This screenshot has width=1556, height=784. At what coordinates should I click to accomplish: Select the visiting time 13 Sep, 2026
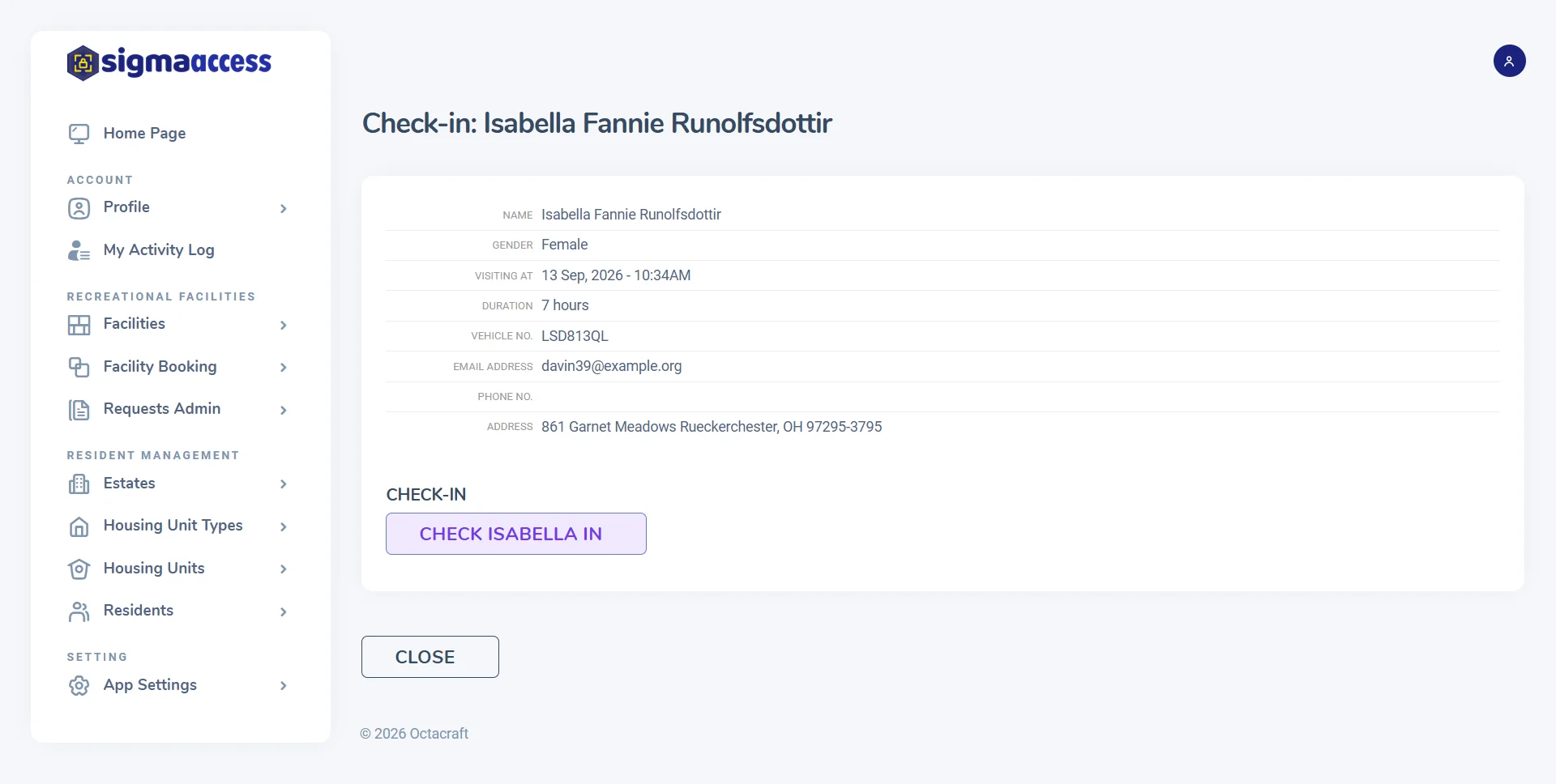click(616, 275)
